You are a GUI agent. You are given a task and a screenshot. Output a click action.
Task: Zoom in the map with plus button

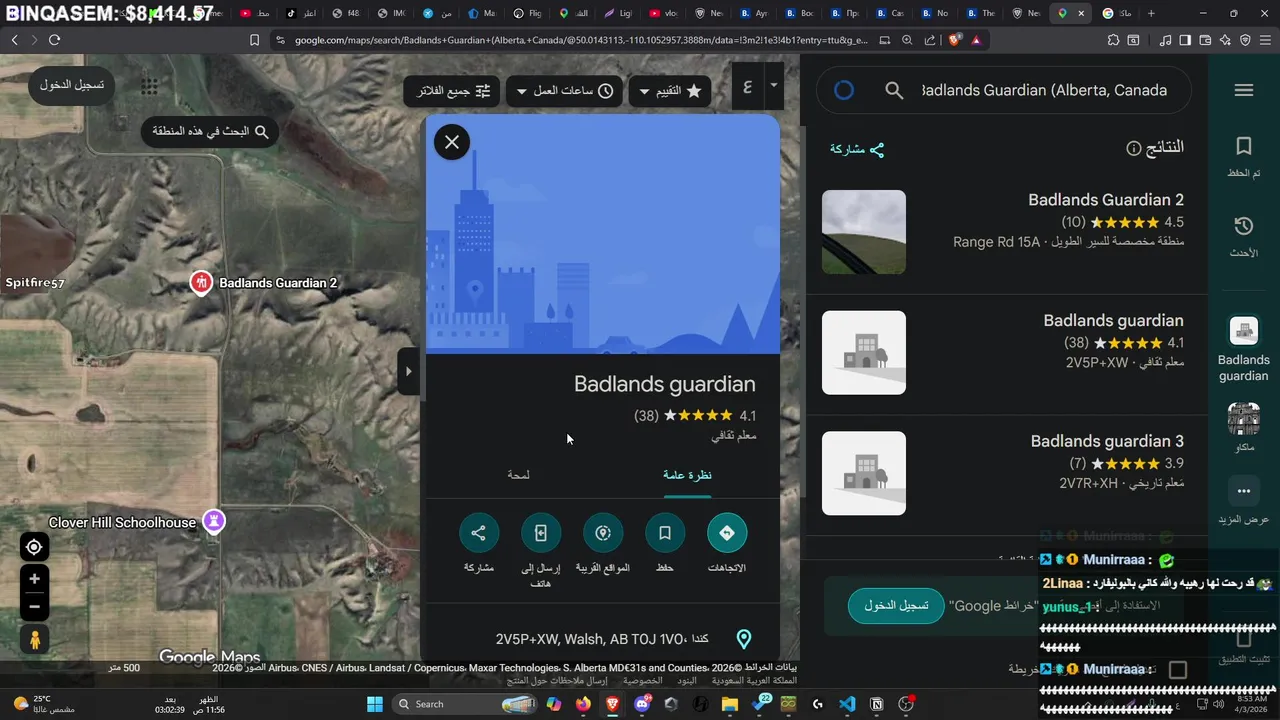point(34,579)
